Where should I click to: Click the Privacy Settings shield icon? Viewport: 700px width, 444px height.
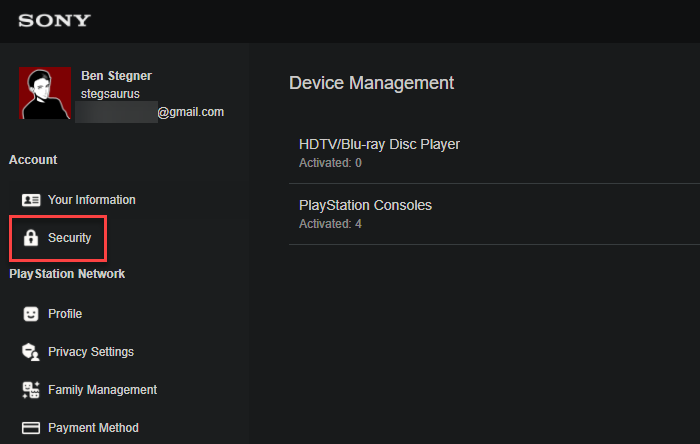pyautogui.click(x=31, y=352)
